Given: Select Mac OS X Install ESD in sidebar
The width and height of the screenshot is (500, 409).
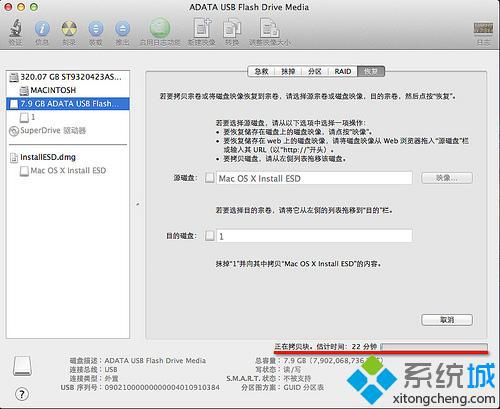Looking at the screenshot, I should pos(68,171).
